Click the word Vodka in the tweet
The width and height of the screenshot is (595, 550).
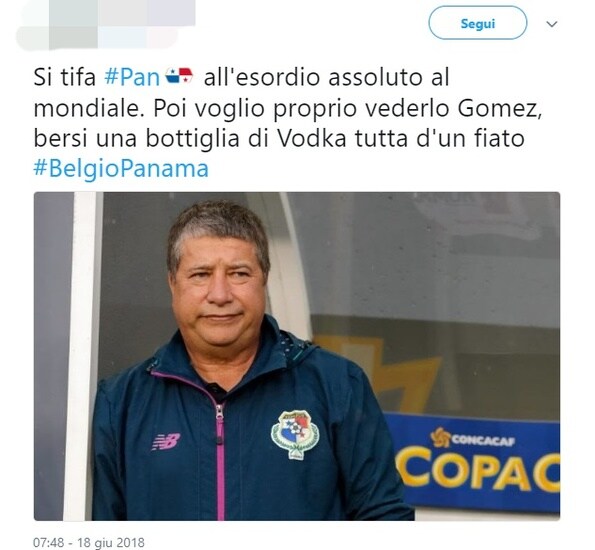[x=312, y=138]
